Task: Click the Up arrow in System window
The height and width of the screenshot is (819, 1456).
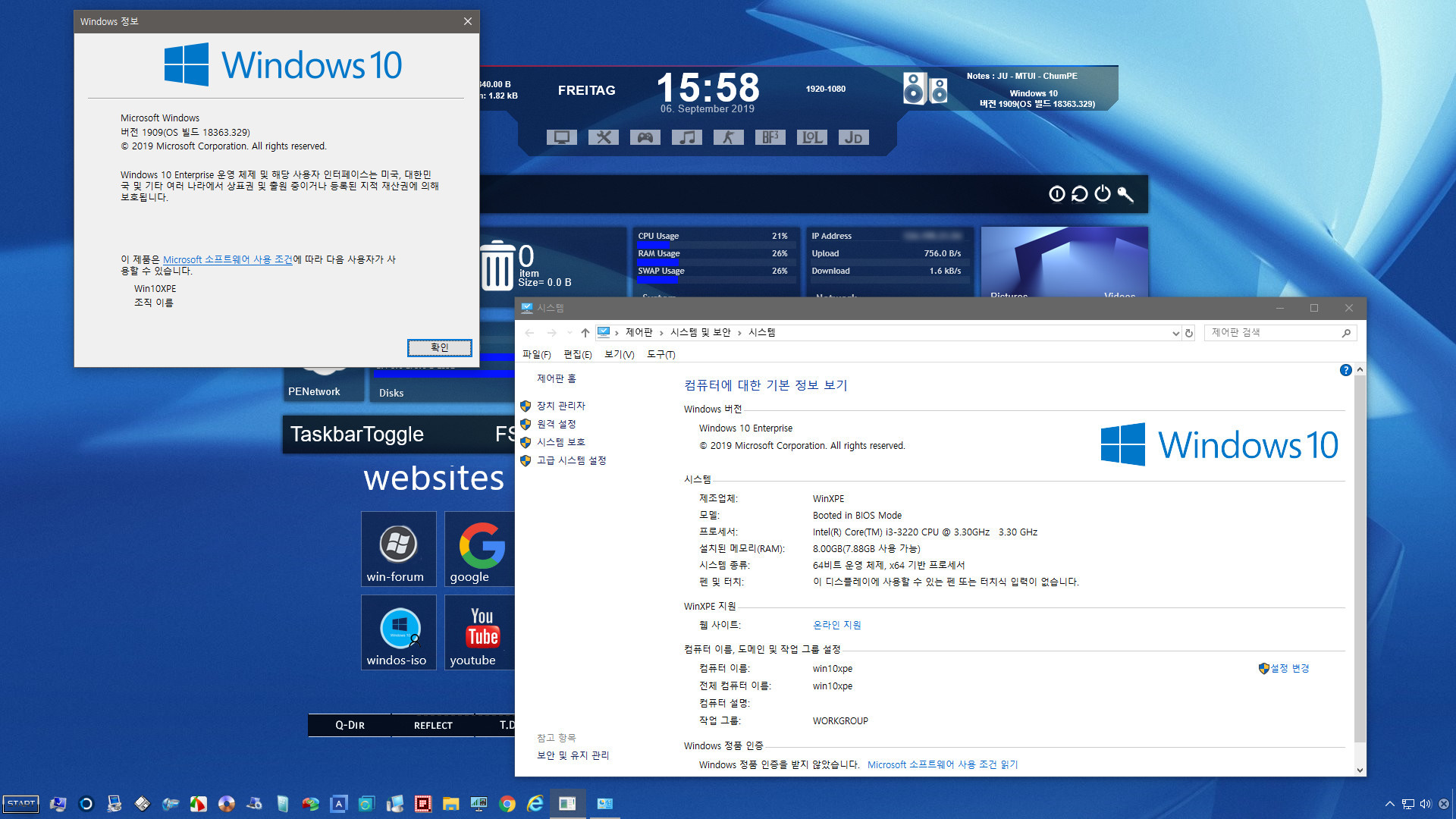Action: point(585,333)
